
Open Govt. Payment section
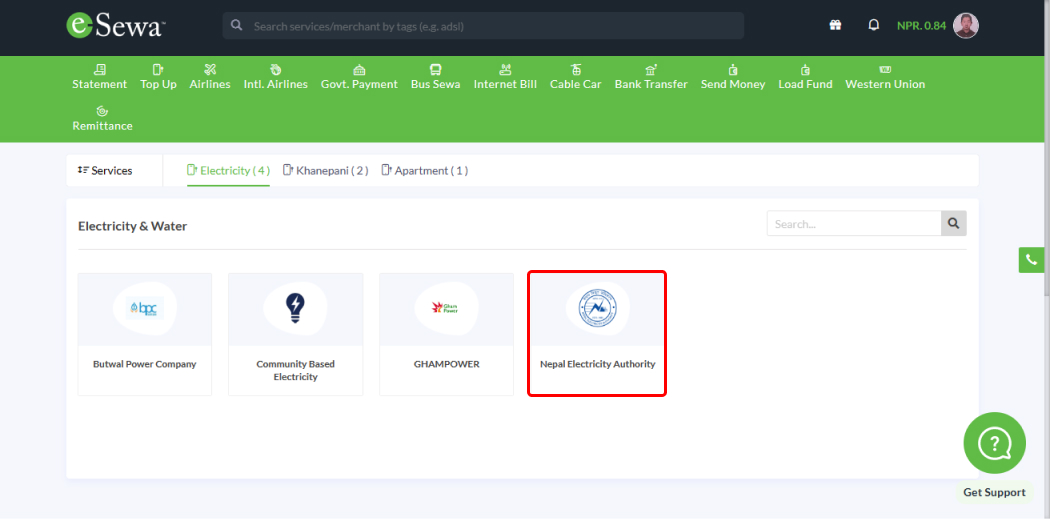pos(359,77)
